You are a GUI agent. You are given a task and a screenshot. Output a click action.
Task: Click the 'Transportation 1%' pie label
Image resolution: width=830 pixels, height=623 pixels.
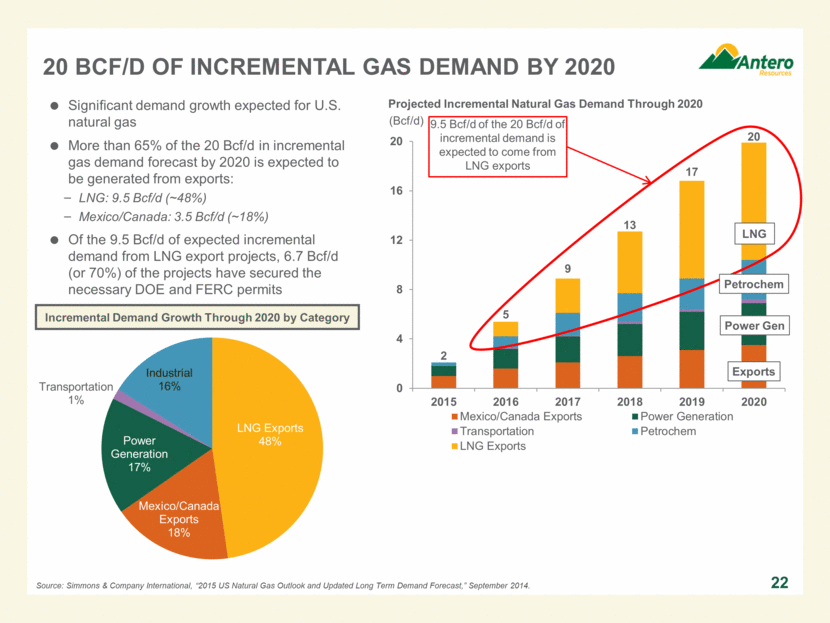(76, 393)
